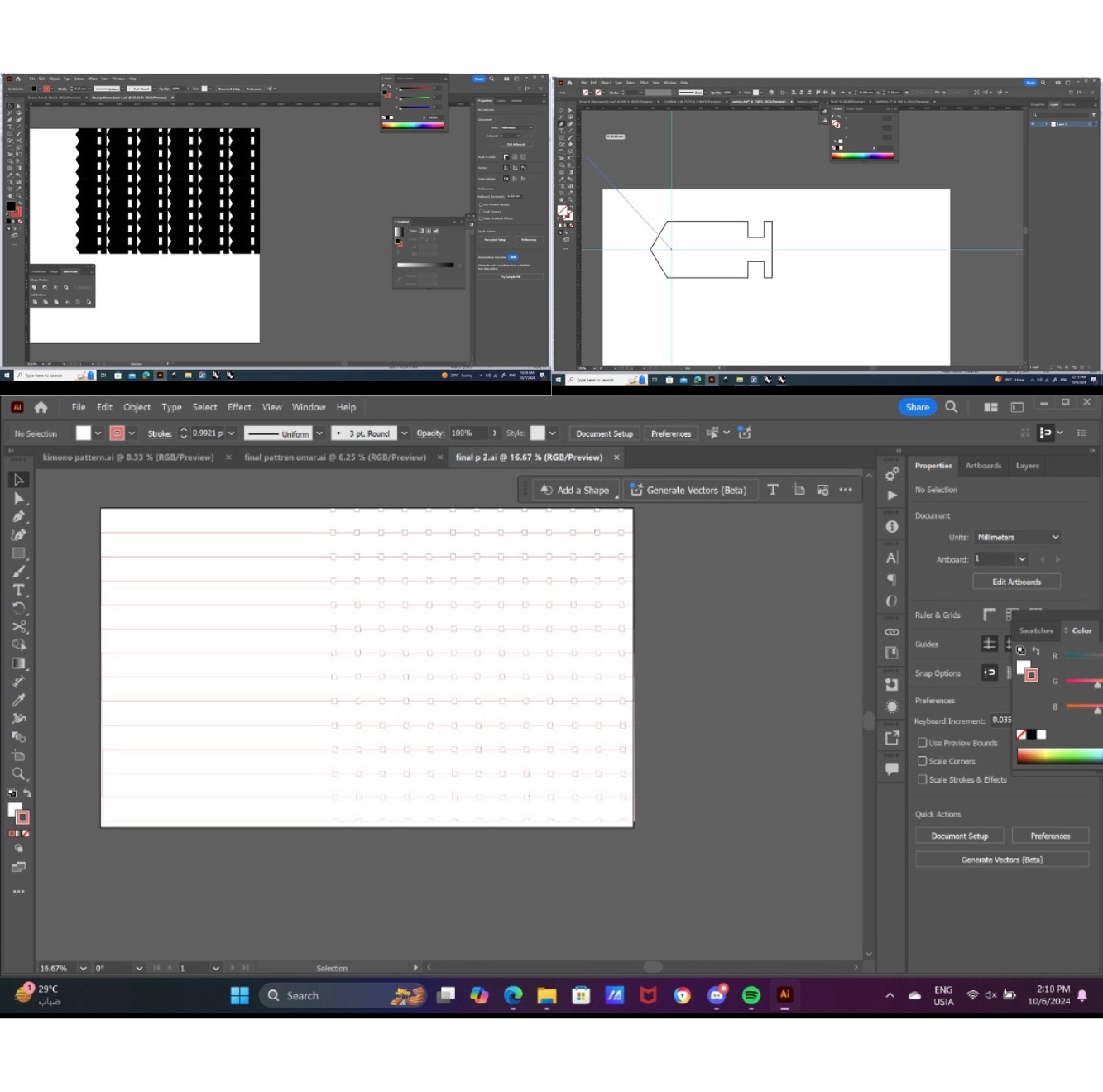Open the Effect menu
1103x1092 pixels.
pyautogui.click(x=239, y=407)
